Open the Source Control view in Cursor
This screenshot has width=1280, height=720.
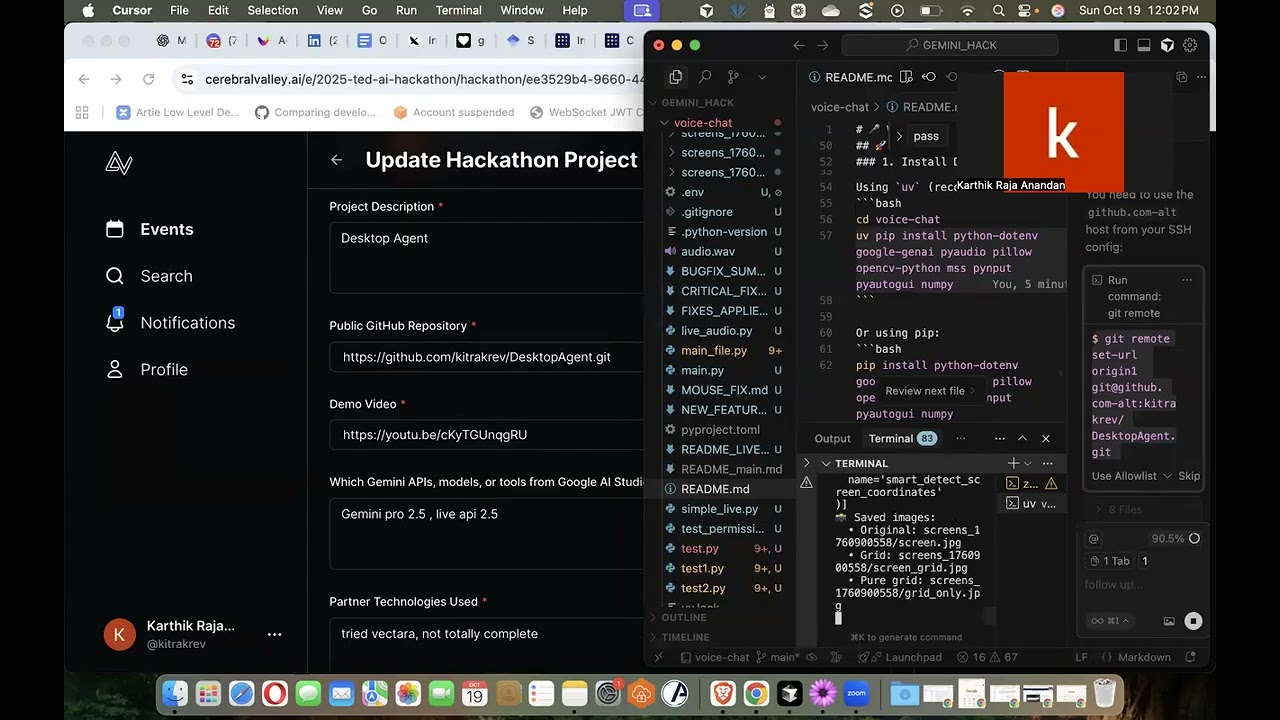pyautogui.click(x=733, y=77)
